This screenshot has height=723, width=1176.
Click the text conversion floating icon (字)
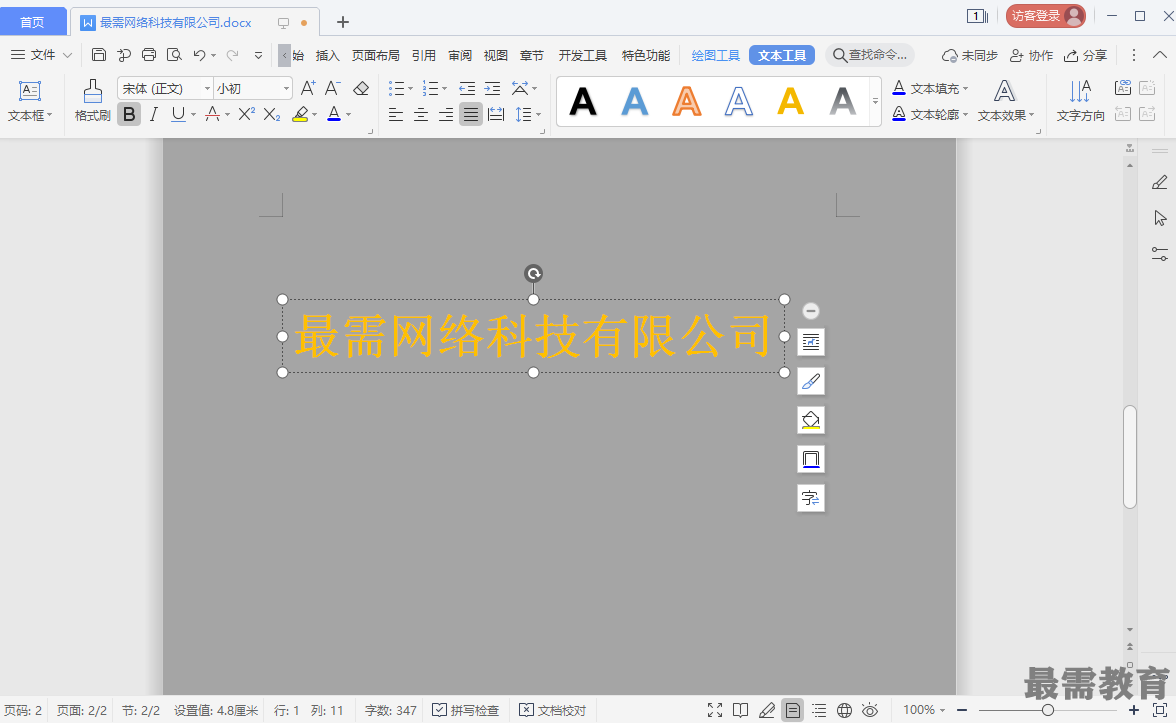click(x=811, y=498)
